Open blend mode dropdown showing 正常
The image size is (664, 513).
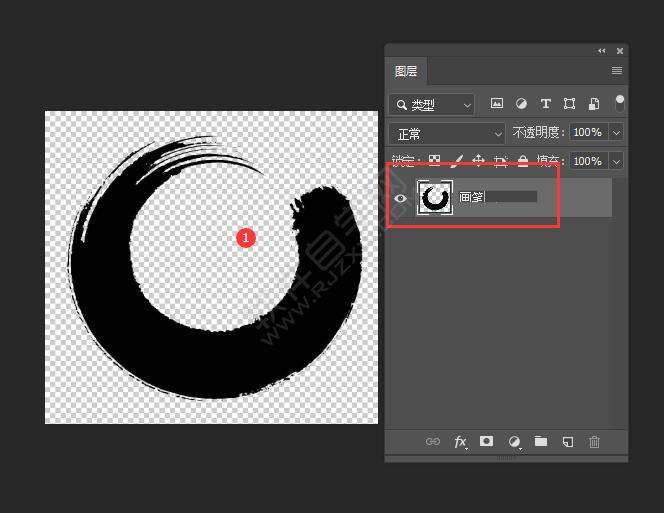click(447, 134)
